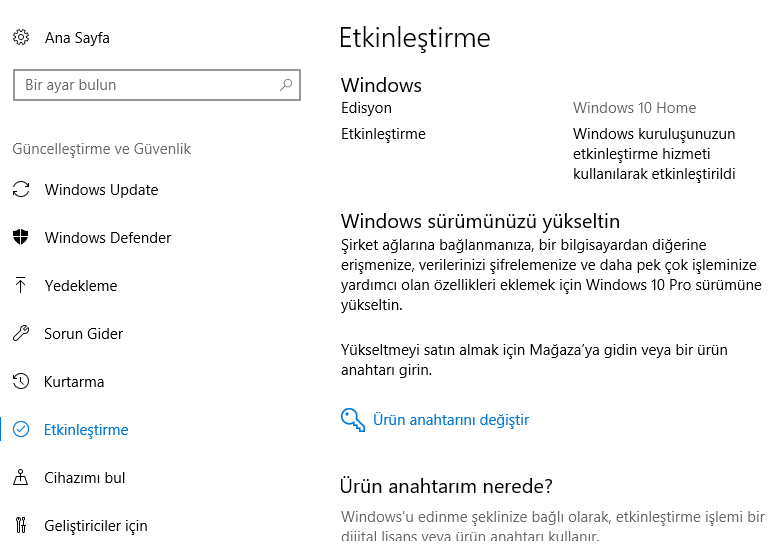Open the Sorun Gider page

pyautogui.click(x=84, y=334)
